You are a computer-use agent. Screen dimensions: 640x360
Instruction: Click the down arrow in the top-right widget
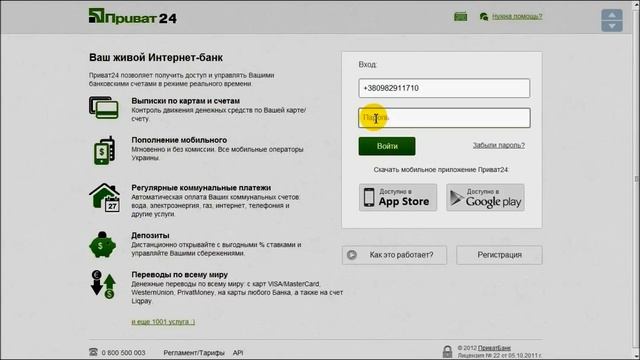[612, 26]
